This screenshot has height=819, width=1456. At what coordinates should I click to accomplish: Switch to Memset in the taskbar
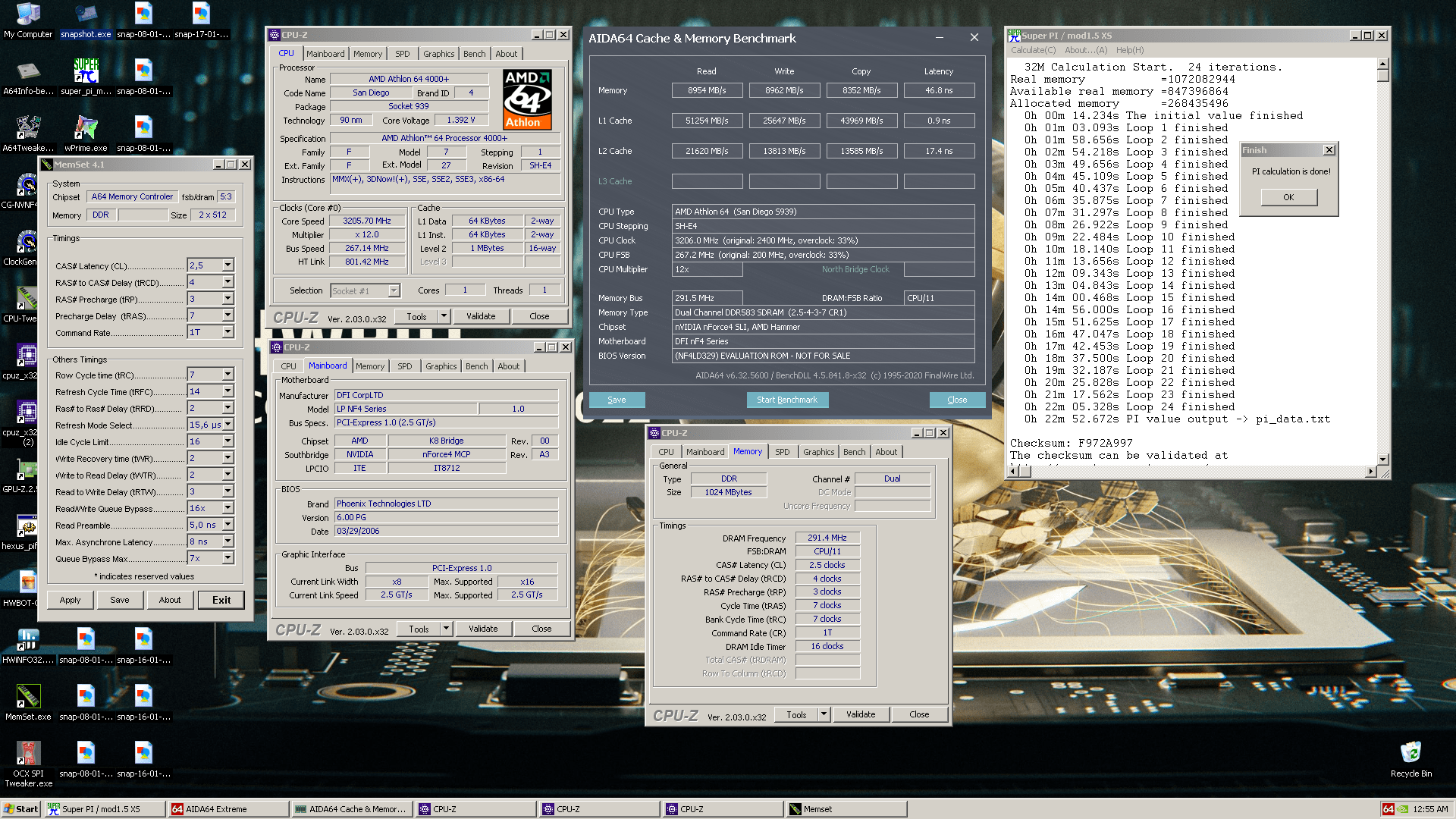846,809
